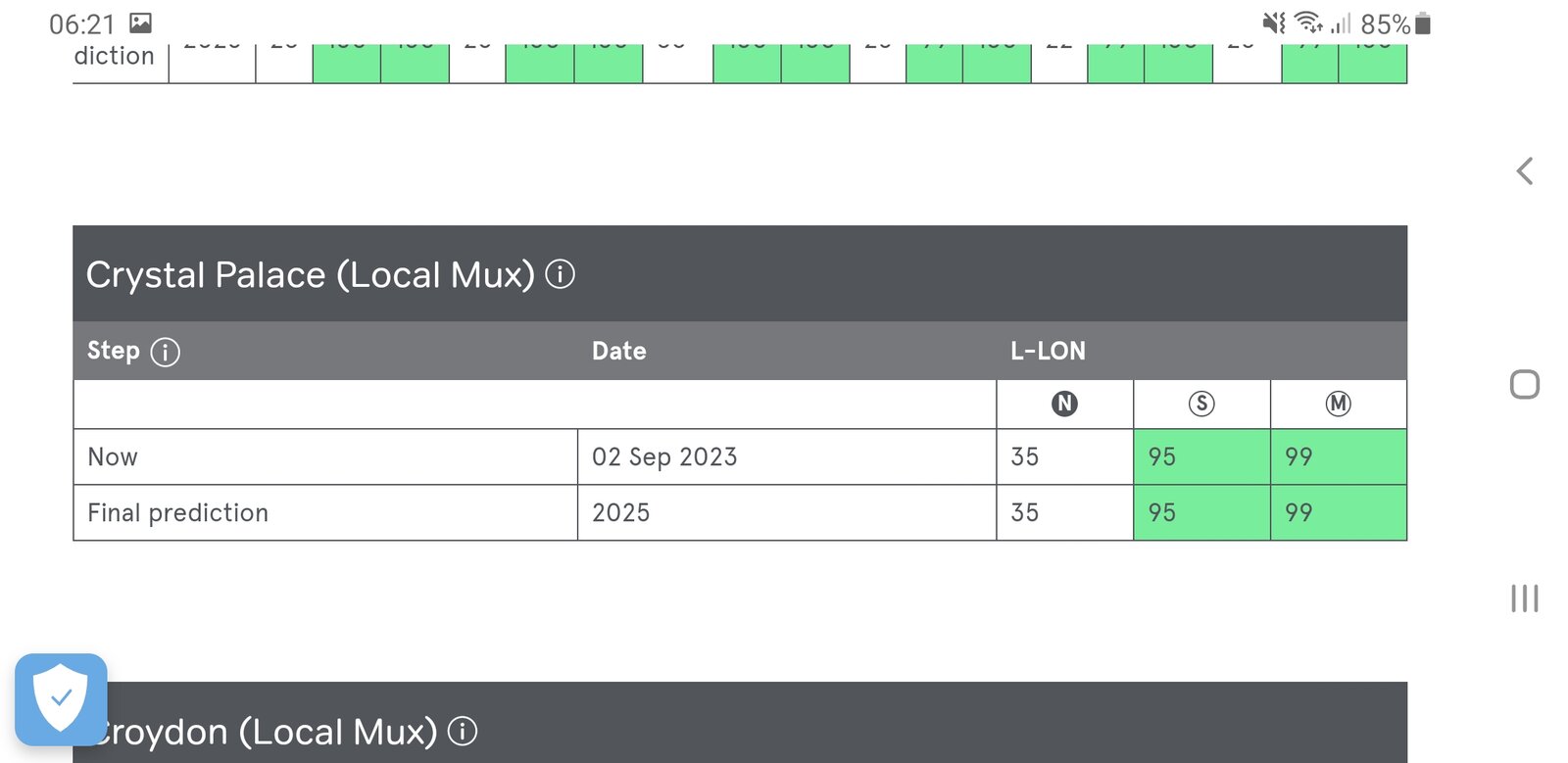Tap the info icon next to Step
Viewport: 1568px width, 763px height.
pyautogui.click(x=165, y=352)
